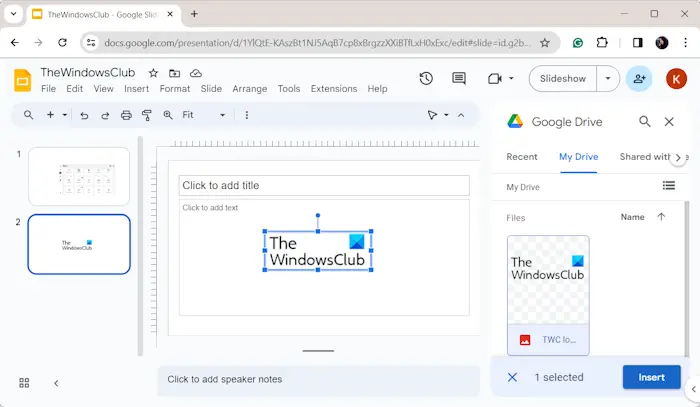
Task: Hide the menus with up chevron
Action: [x=461, y=115]
